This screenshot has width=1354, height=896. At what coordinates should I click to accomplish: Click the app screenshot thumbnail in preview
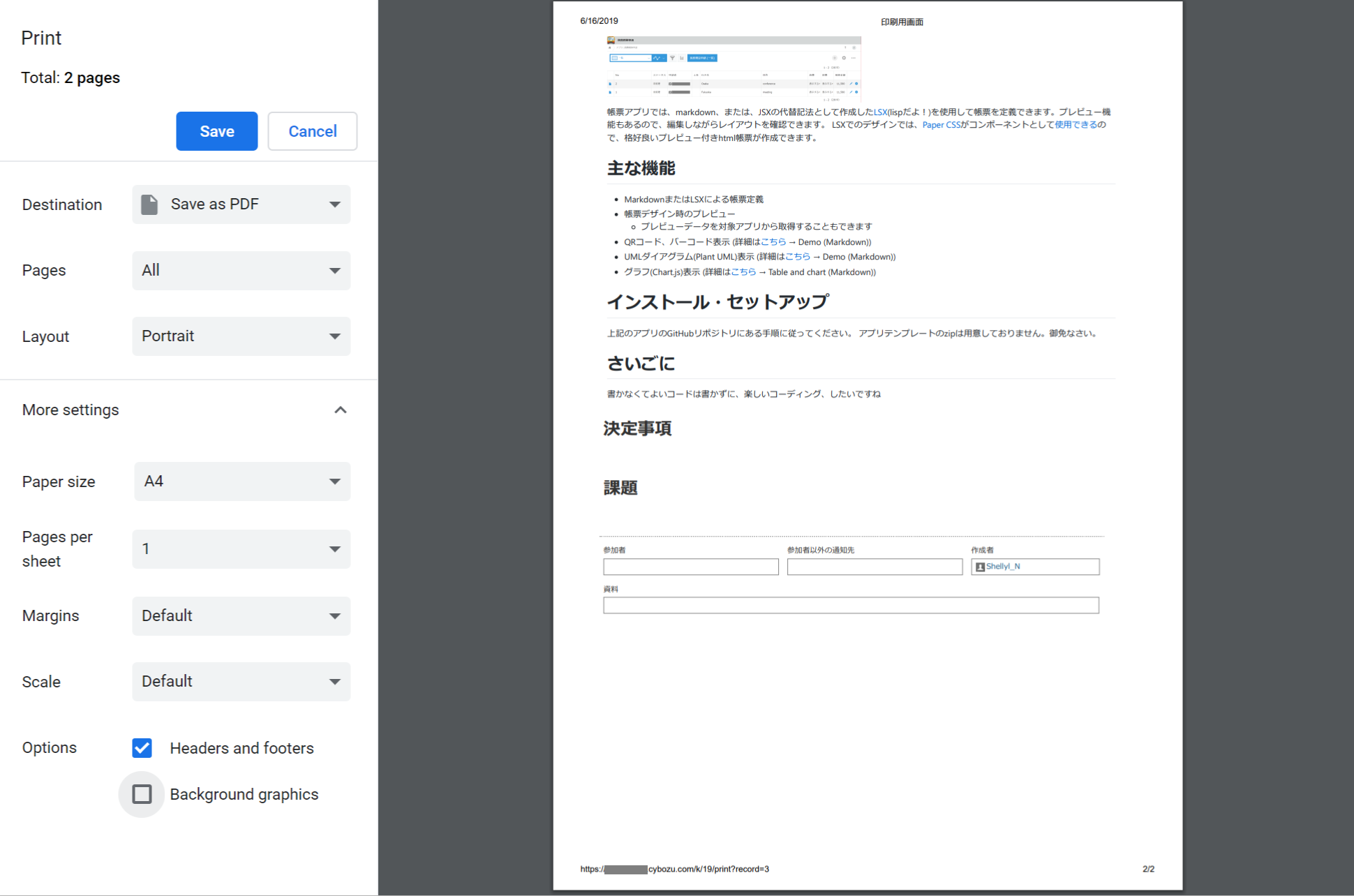coord(734,69)
